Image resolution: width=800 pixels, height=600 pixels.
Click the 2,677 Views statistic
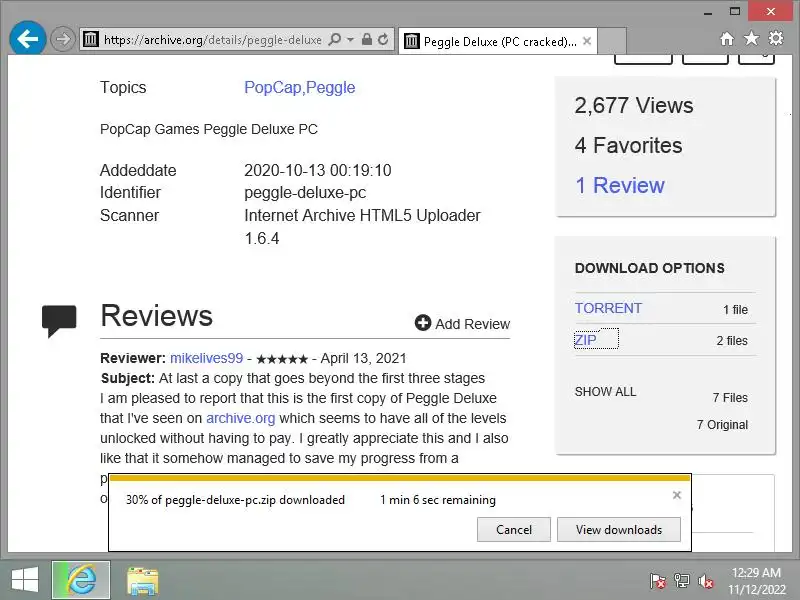tap(634, 106)
